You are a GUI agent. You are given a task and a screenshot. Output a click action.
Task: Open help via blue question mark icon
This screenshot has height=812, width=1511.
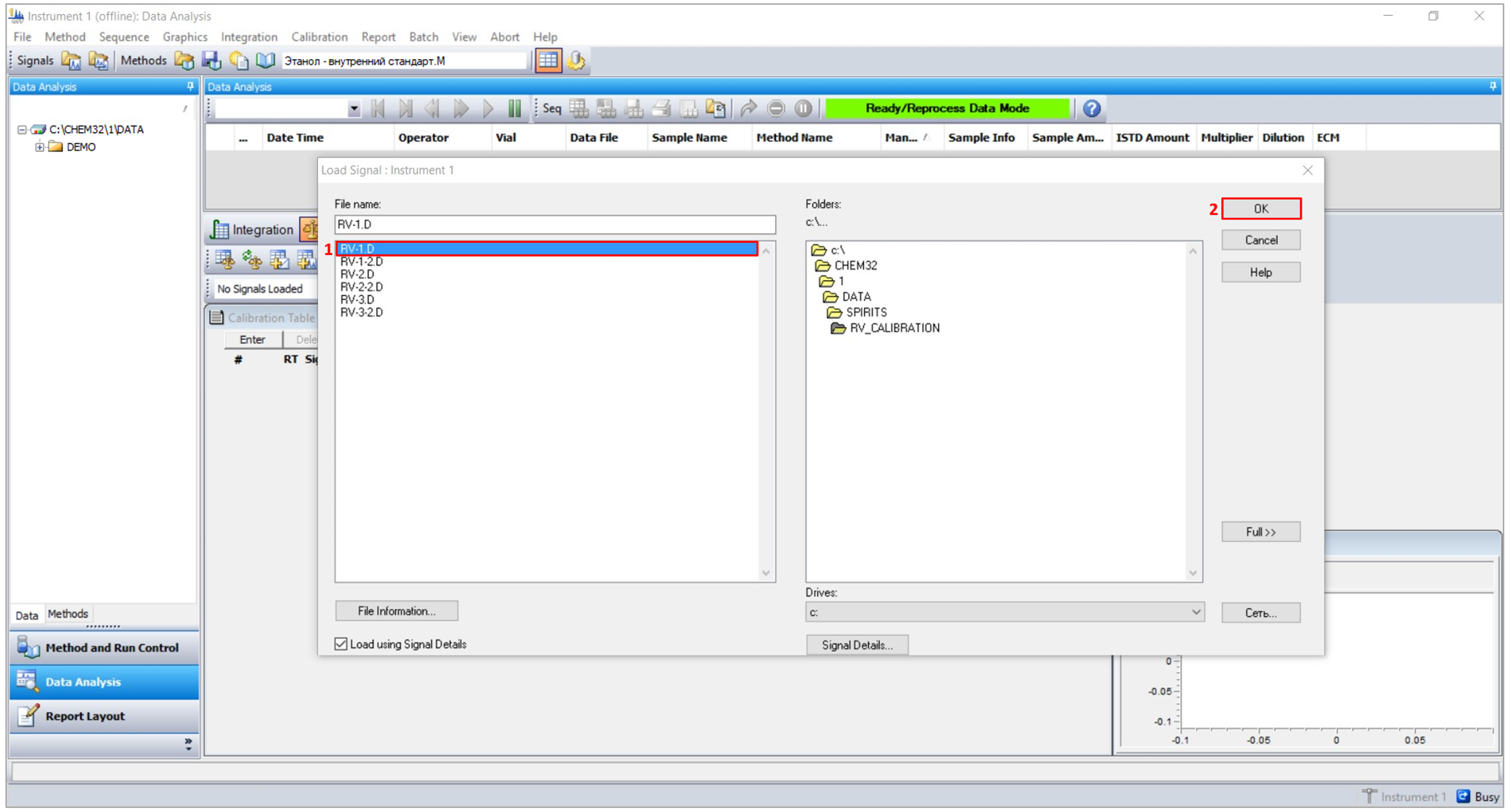pos(1091,109)
